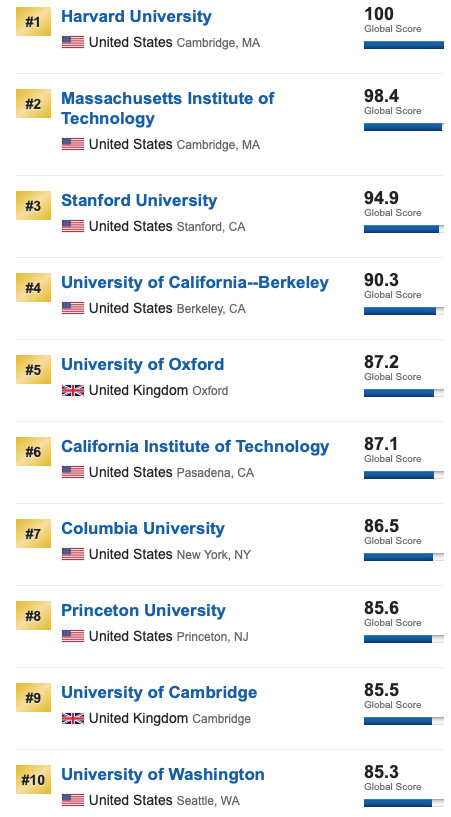The height and width of the screenshot is (817, 451).
Task: Click the 90.3 global score bar
Action: coord(404,311)
